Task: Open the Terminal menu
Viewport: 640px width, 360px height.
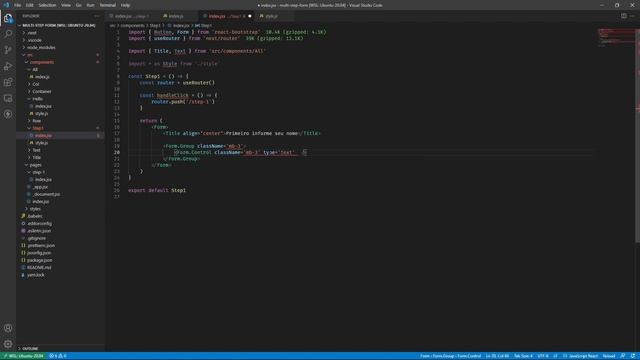Action: [x=108, y=5]
